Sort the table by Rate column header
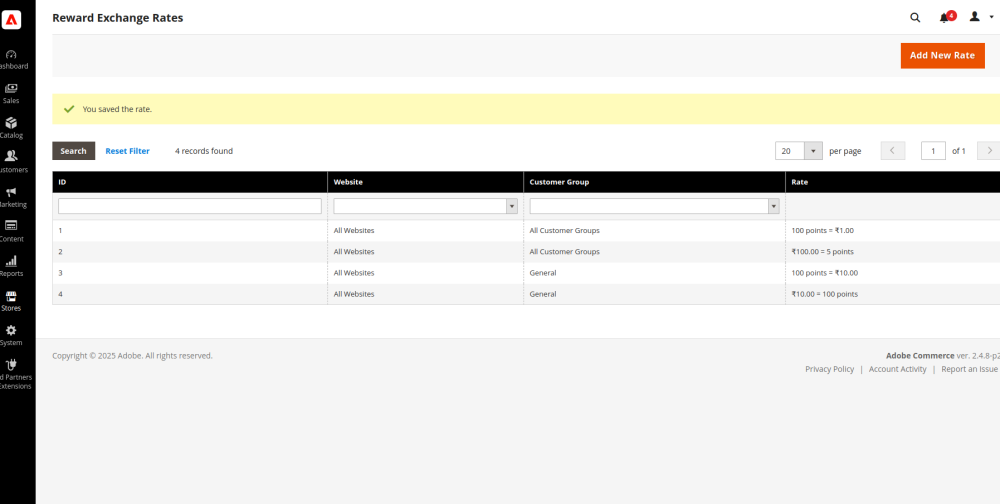The width and height of the screenshot is (1000, 504). tap(800, 182)
